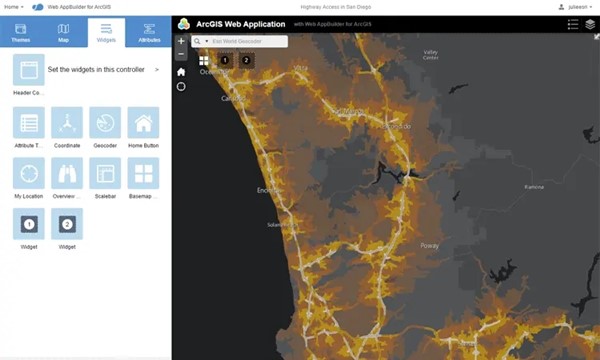600x360 pixels.
Task: Click the Escondido label on the map
Action: pyautogui.click(x=396, y=126)
